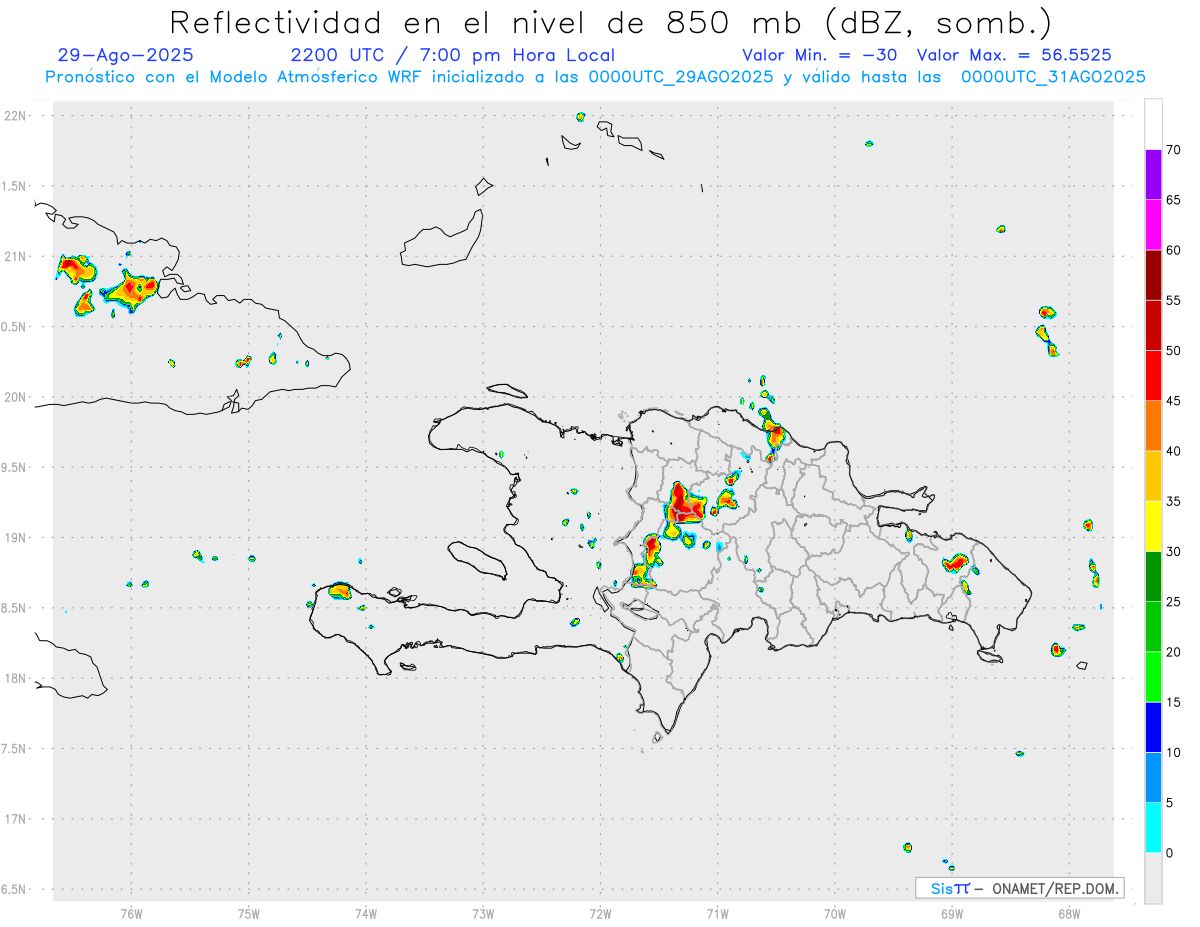Click the largest red storm cell in central Hispaniola
The height and width of the screenshot is (927, 1200).
pos(685,507)
